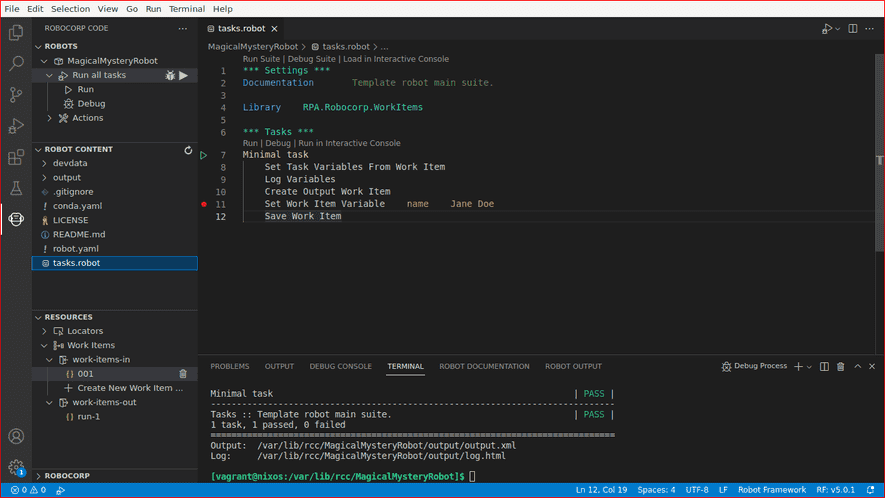Expand the Locators node

(x=44, y=331)
